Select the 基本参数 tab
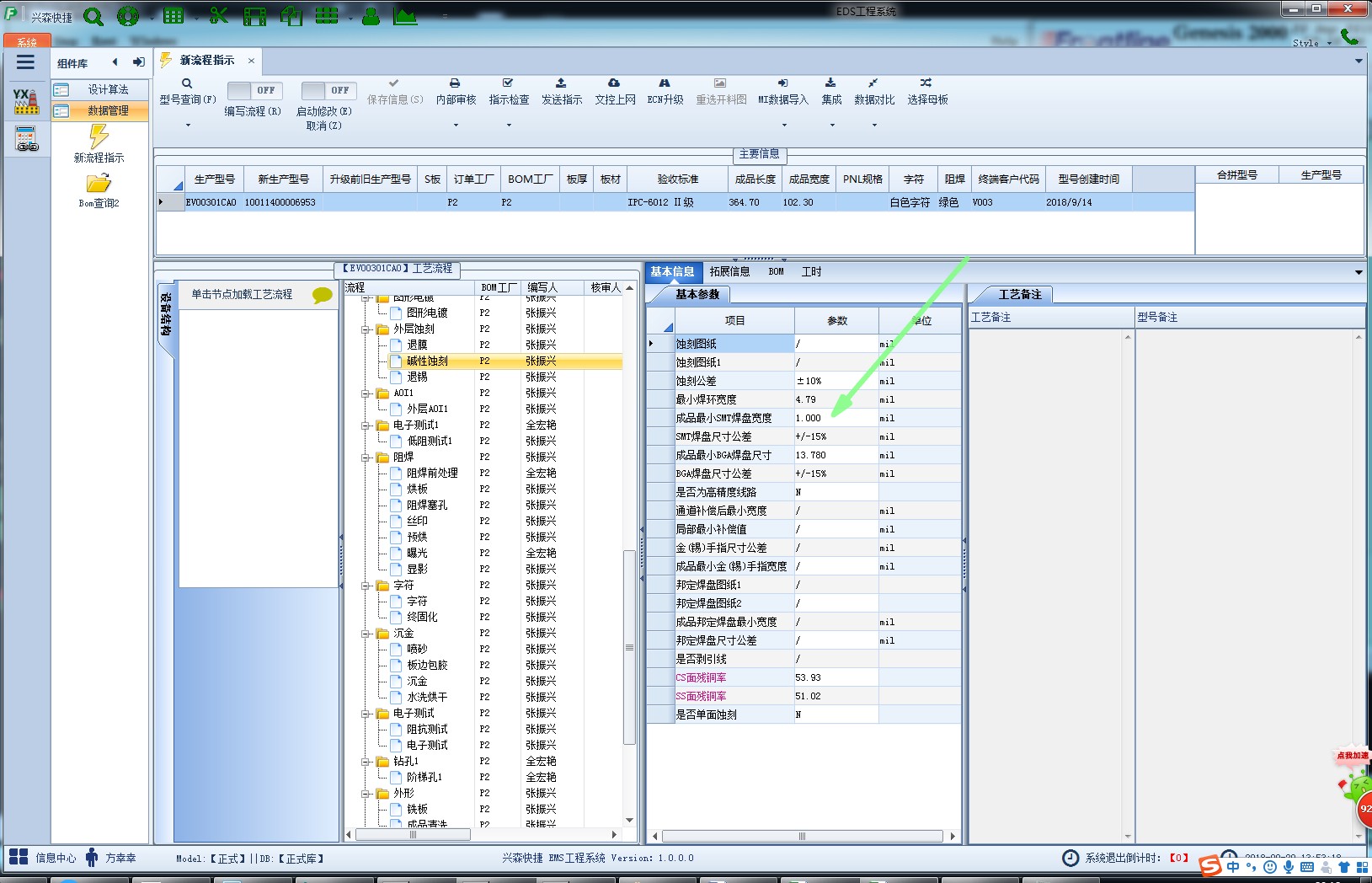Screen dimensions: 1372x883 point(697,294)
